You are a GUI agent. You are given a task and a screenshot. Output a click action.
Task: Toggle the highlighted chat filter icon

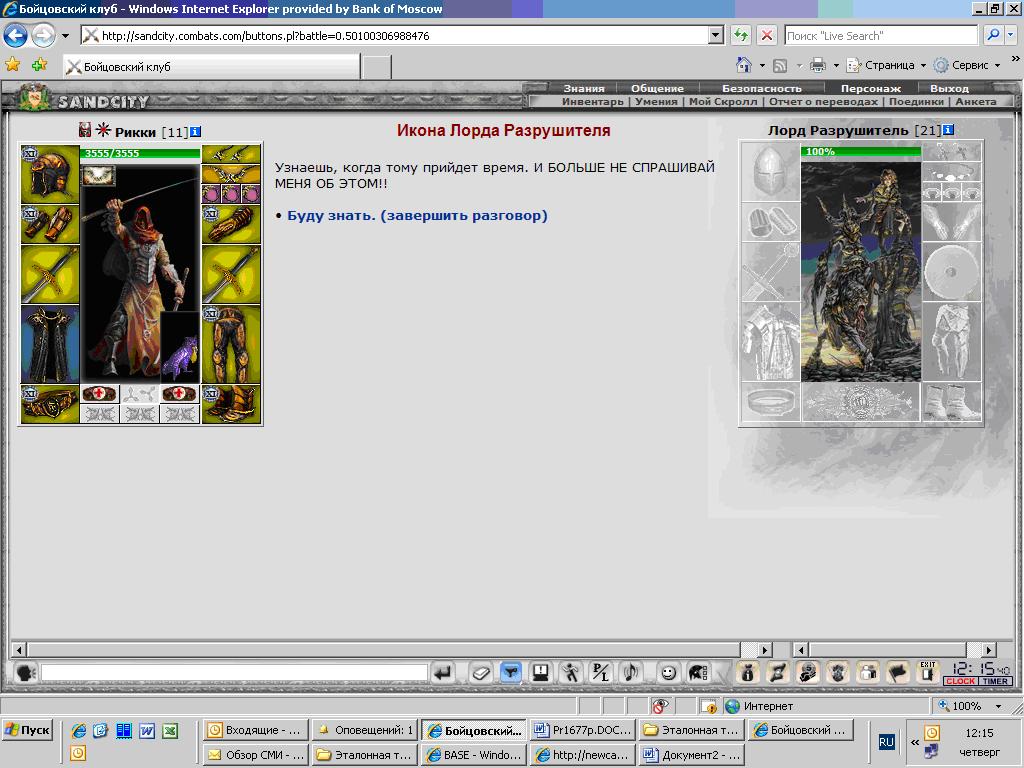click(x=511, y=672)
